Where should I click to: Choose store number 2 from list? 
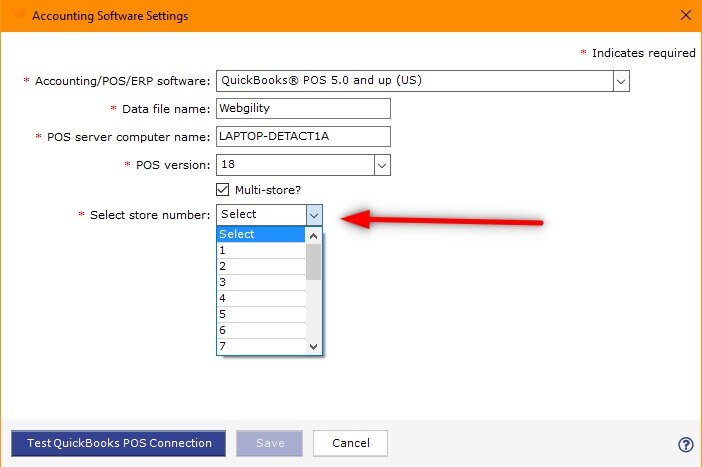click(262, 266)
